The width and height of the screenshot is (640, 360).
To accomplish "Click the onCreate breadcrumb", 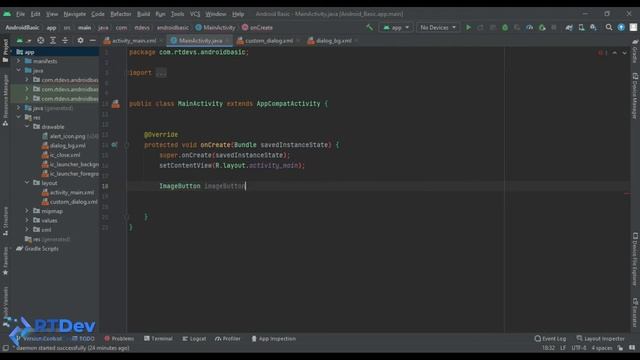I will (257, 28).
